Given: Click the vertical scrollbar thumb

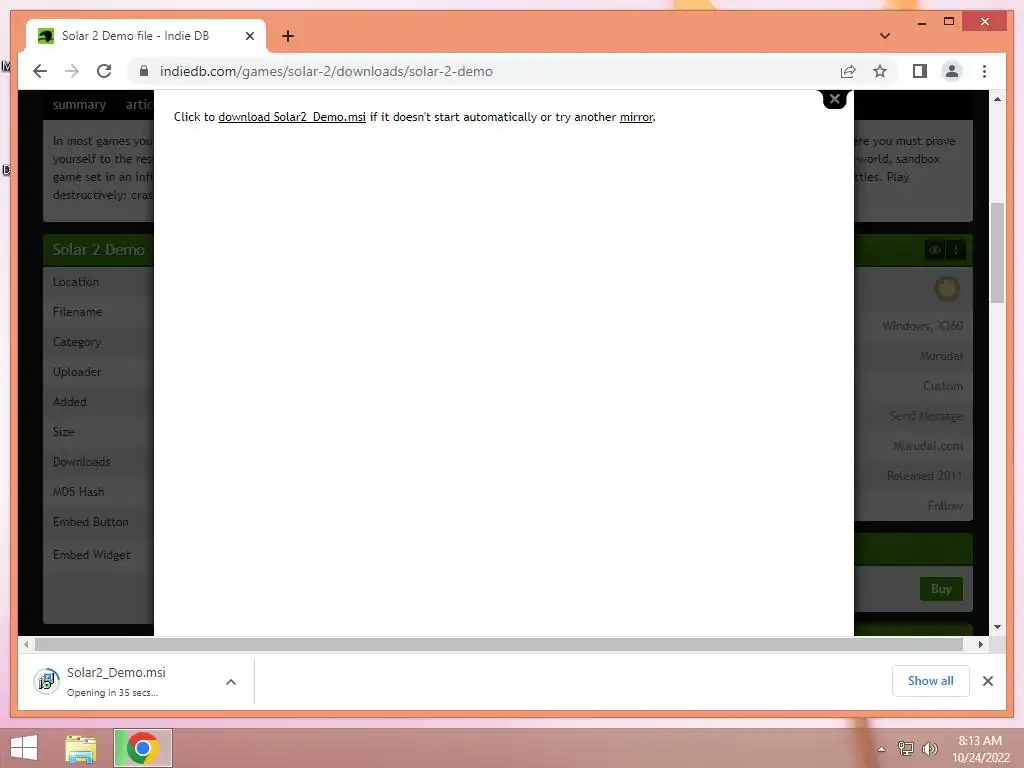Looking at the screenshot, I should point(997,253).
